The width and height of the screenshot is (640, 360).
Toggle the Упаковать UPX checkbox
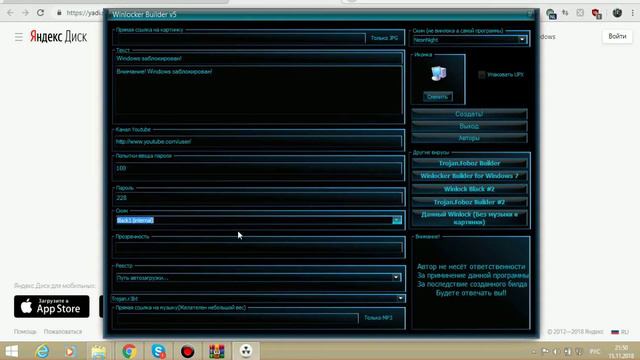[482, 75]
